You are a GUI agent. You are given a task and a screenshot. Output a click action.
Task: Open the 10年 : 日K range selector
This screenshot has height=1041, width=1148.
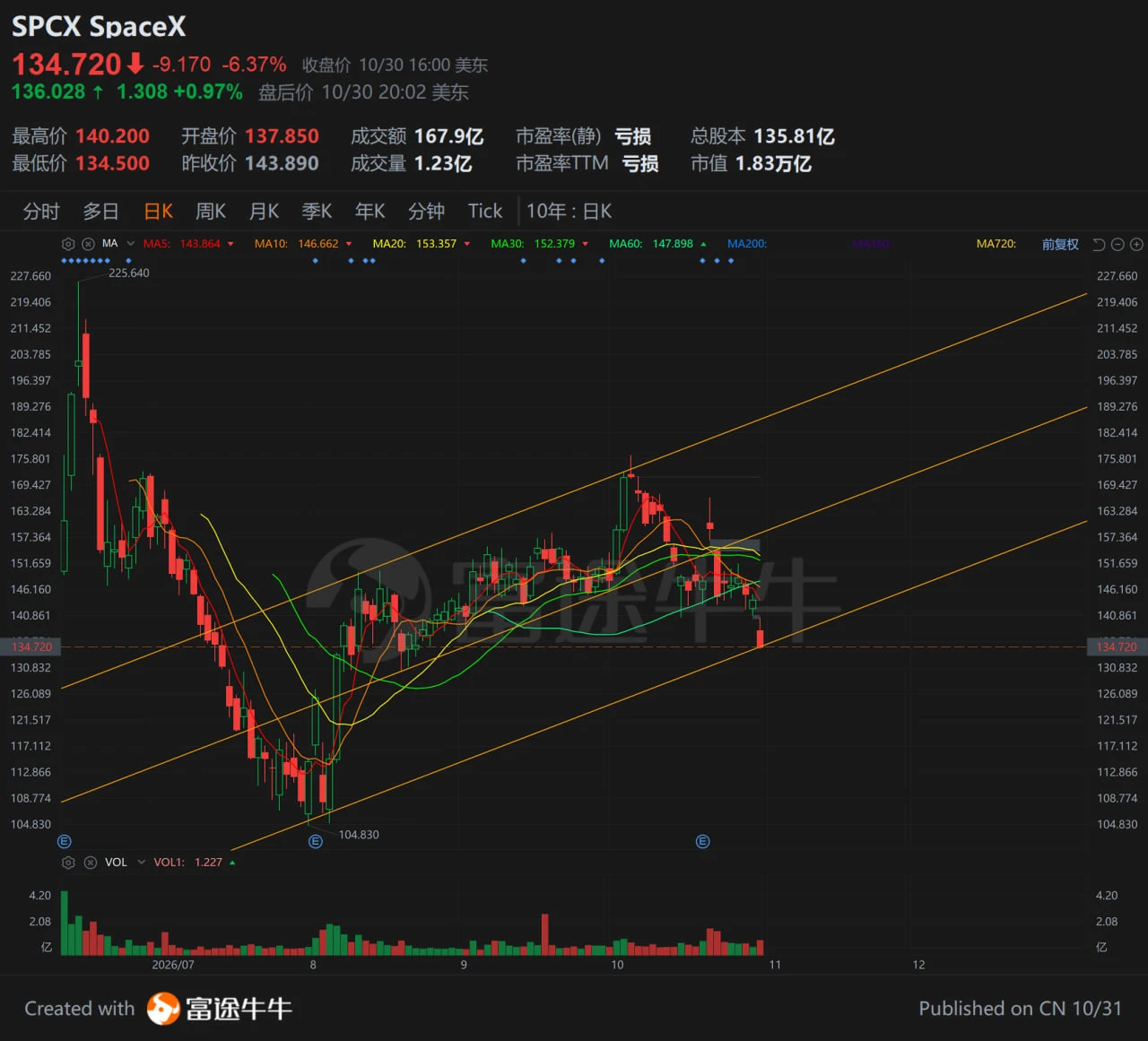pyautogui.click(x=569, y=212)
